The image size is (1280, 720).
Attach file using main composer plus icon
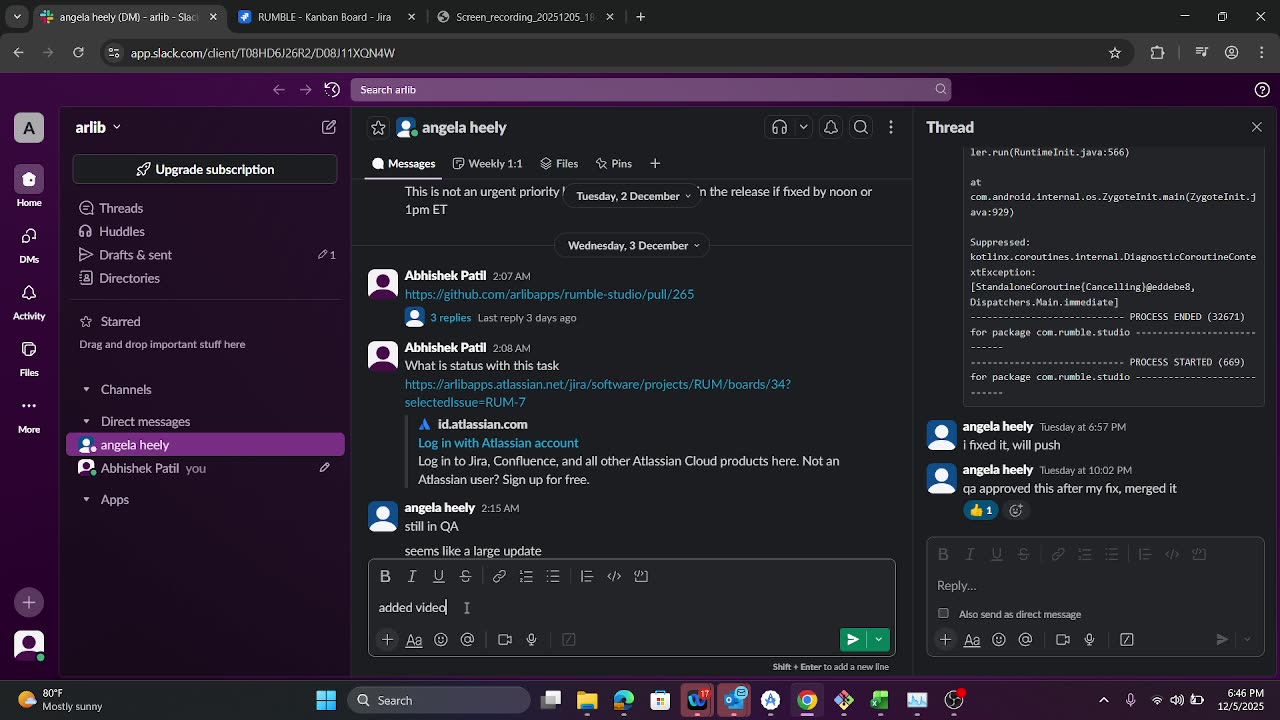(387, 640)
